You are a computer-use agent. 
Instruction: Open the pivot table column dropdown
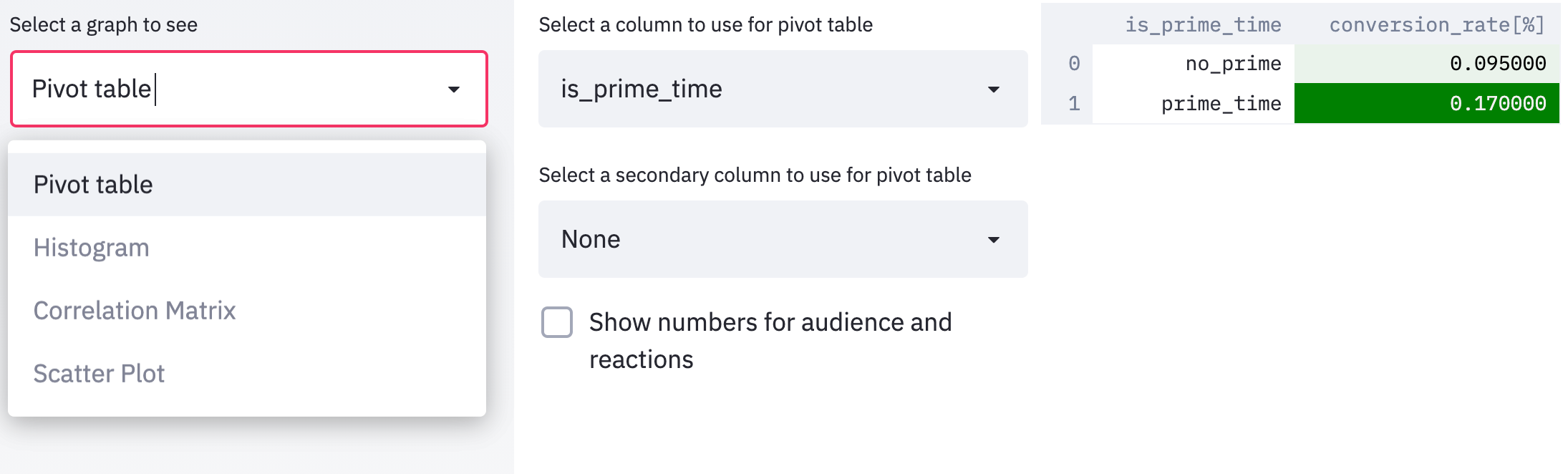[x=783, y=89]
